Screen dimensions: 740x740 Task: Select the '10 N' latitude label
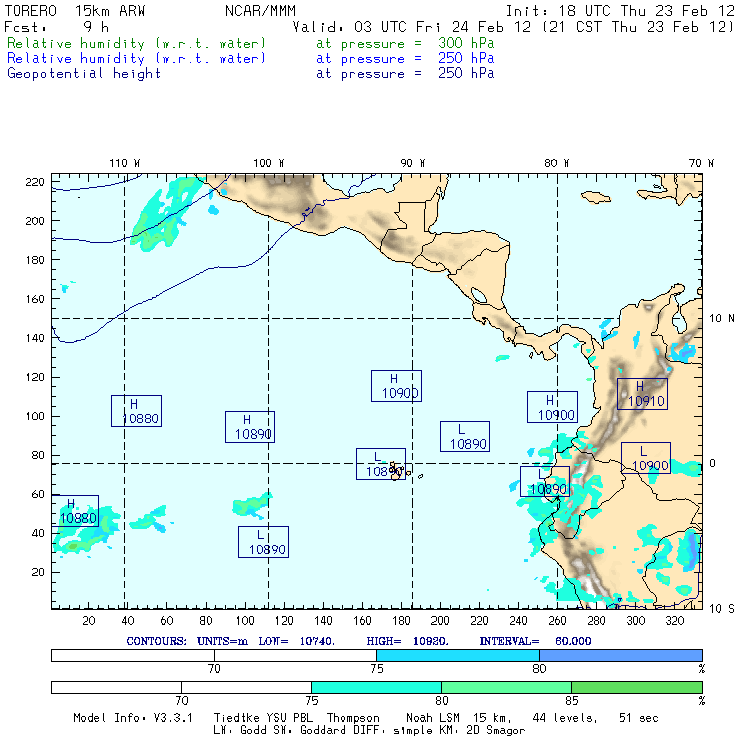(x=722, y=319)
